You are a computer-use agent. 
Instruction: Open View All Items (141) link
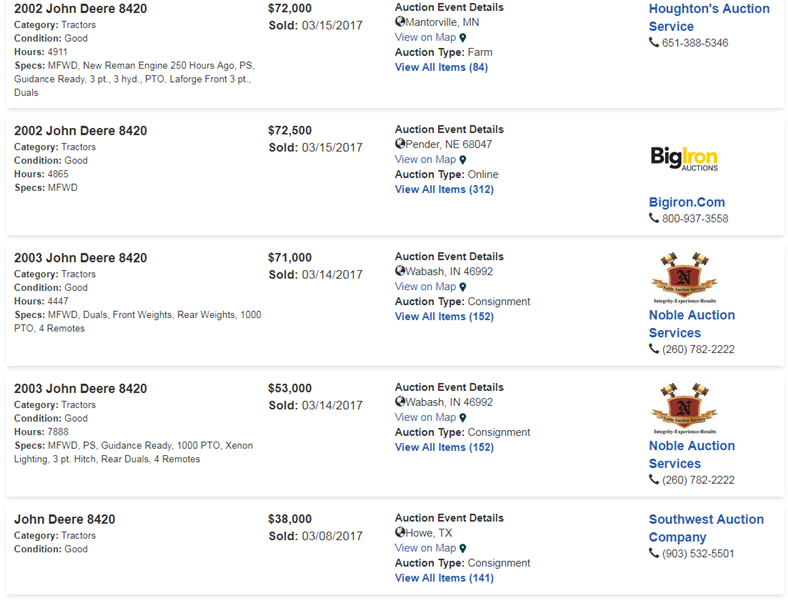click(444, 578)
